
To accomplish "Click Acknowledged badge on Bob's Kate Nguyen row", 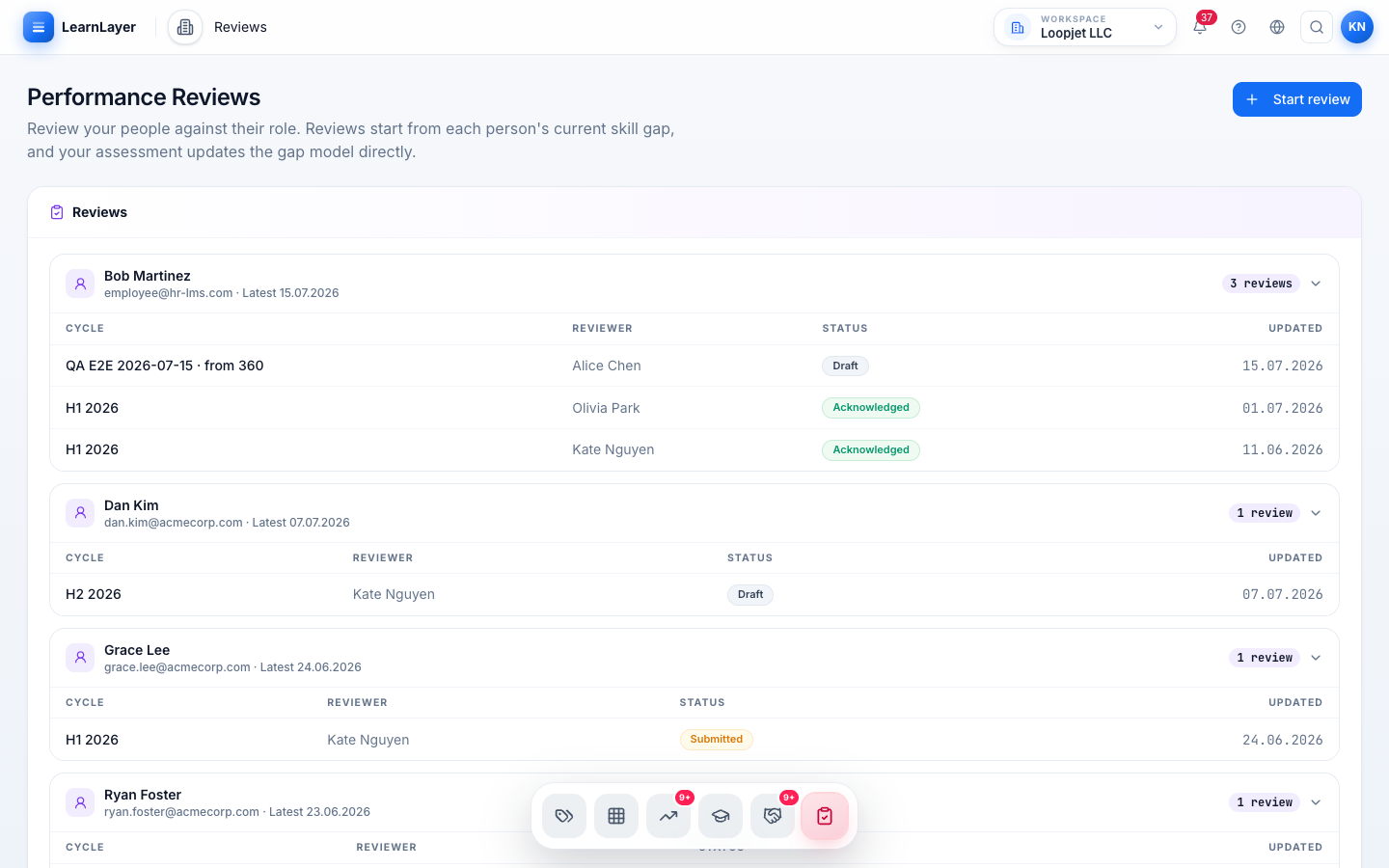I will [871, 449].
